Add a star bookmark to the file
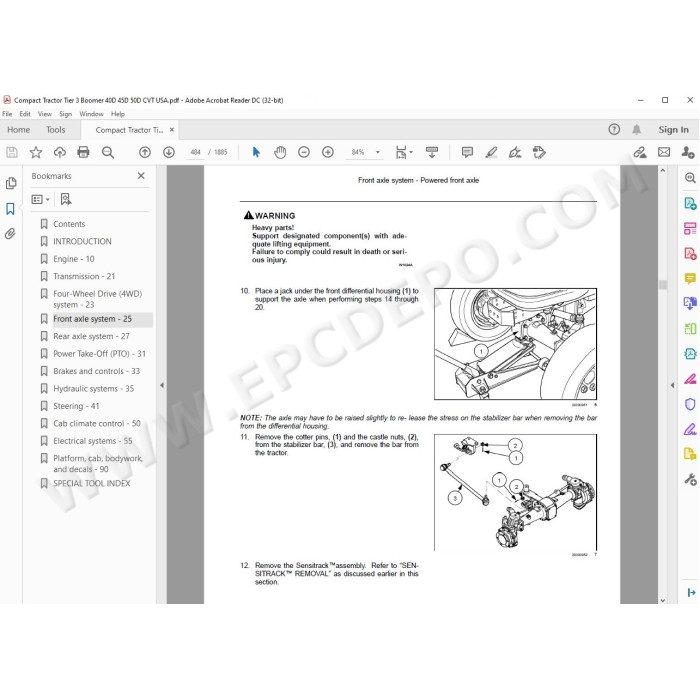The image size is (700, 700). (36, 152)
